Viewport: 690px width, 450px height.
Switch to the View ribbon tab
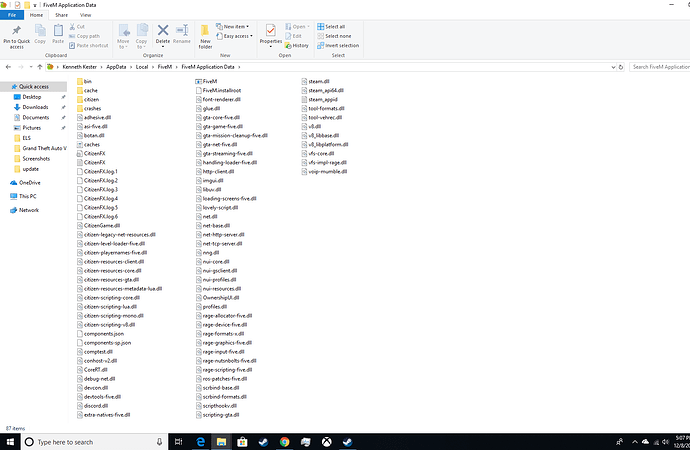pos(85,15)
